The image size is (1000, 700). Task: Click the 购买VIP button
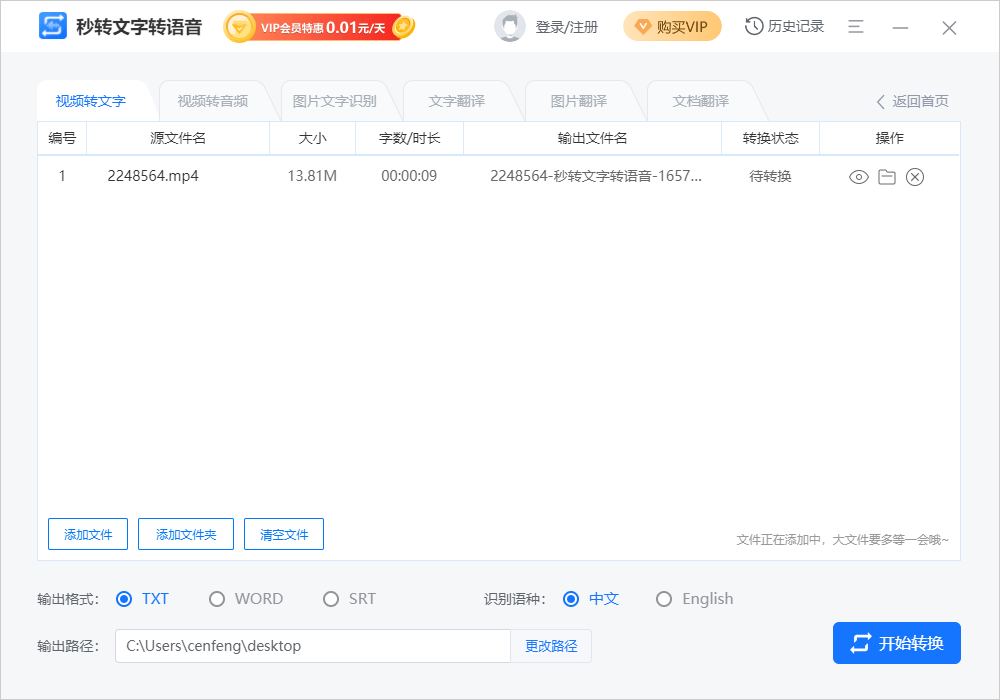(x=672, y=27)
